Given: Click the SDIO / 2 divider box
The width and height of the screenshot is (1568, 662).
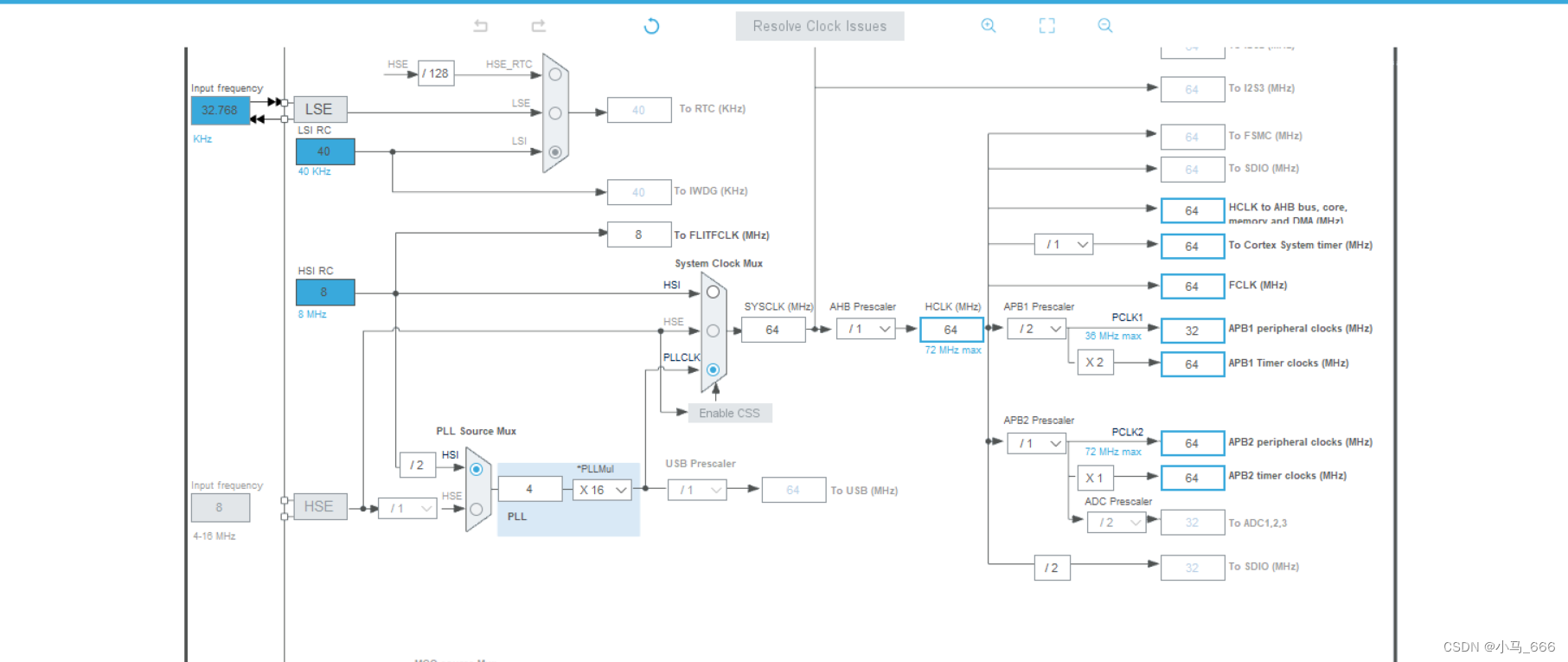Looking at the screenshot, I should coord(1052,568).
